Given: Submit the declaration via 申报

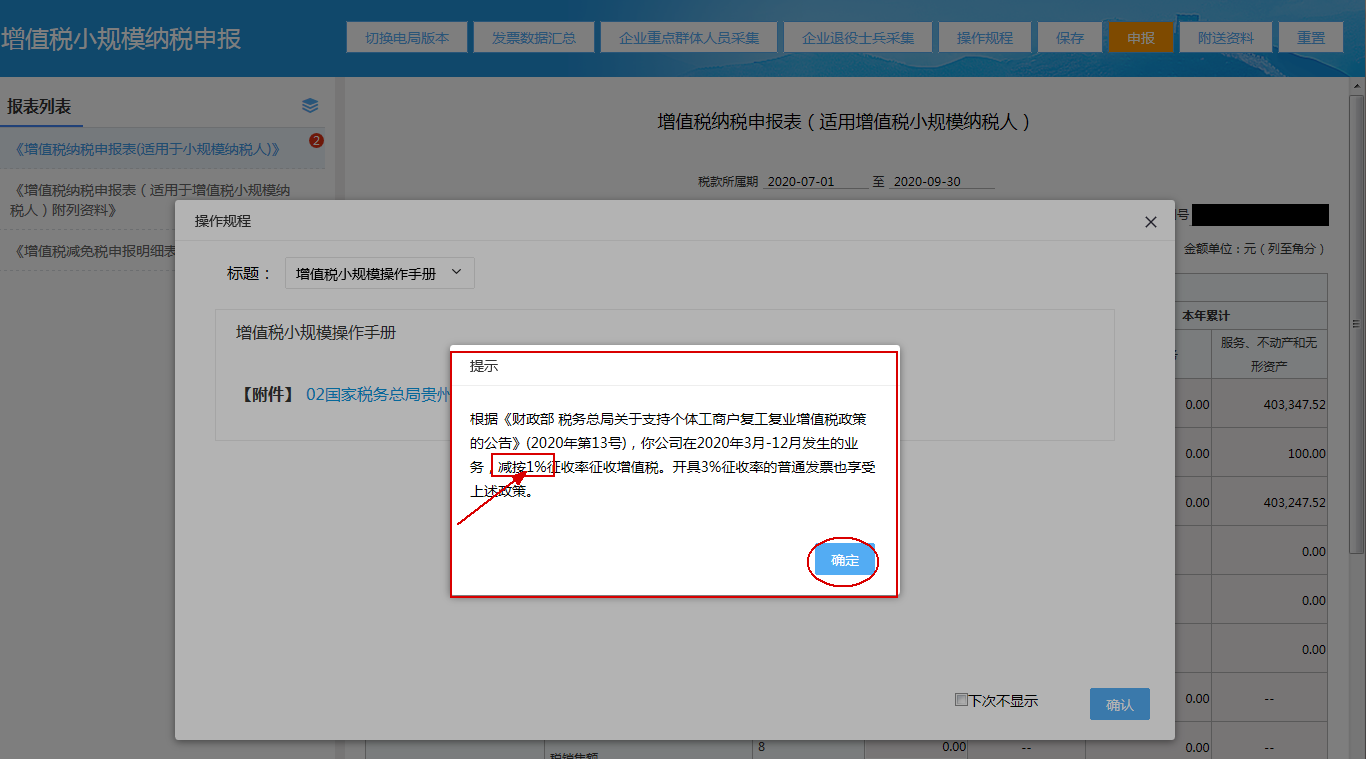Looking at the screenshot, I should (1140, 37).
